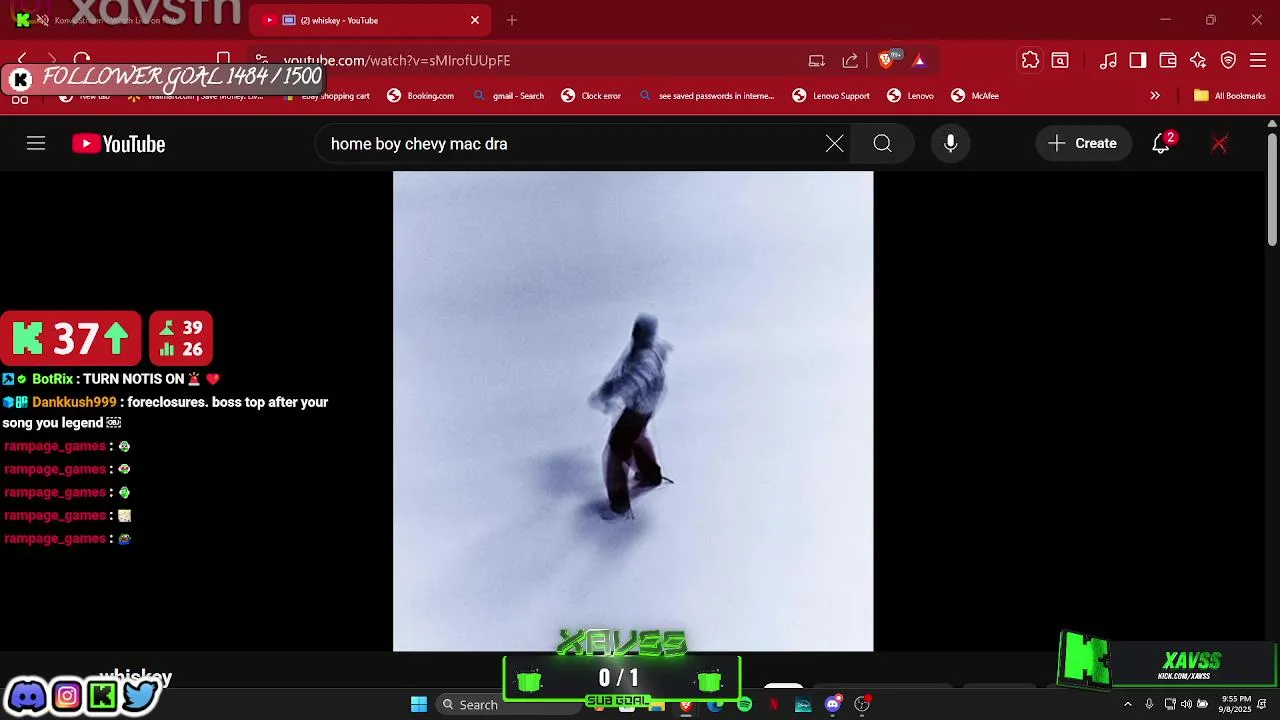Screen dimensions: 1280x720
Task: Open Discord from the taskbar
Action: coord(833,705)
